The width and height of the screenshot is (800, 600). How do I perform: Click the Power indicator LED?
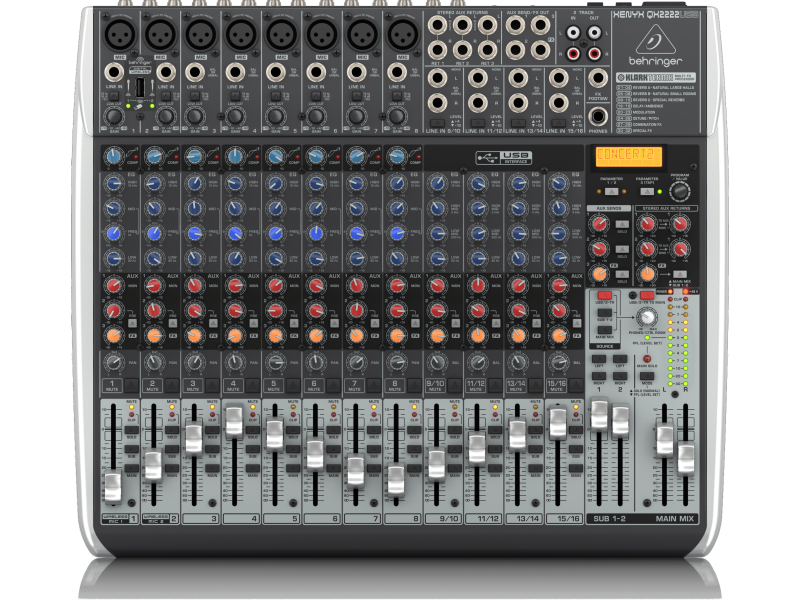[670, 291]
